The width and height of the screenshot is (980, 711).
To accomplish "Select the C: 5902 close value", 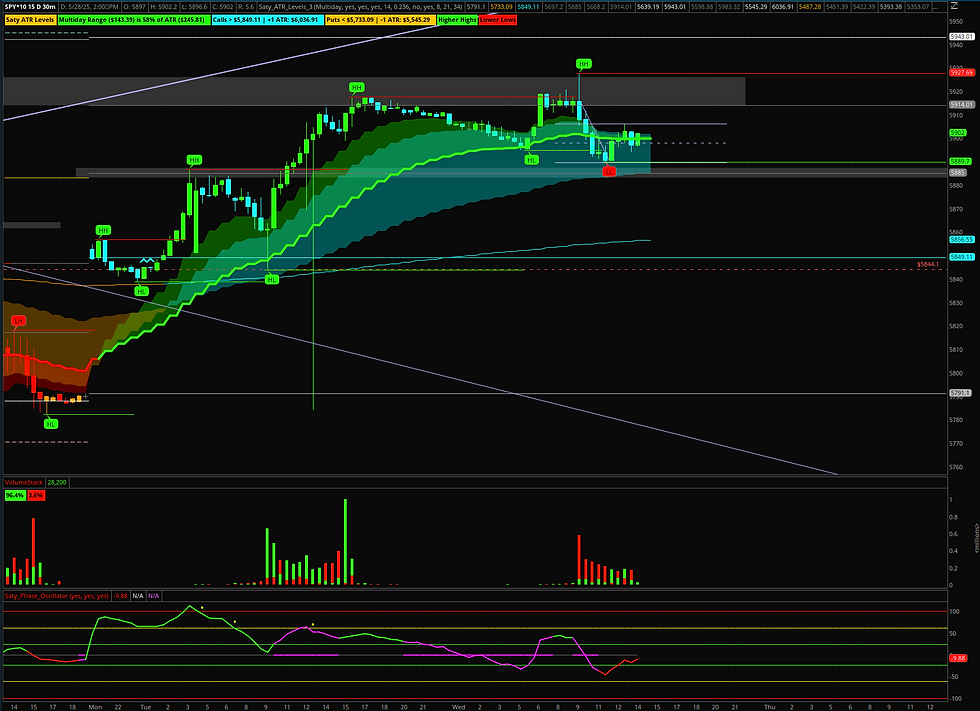I will point(222,7).
